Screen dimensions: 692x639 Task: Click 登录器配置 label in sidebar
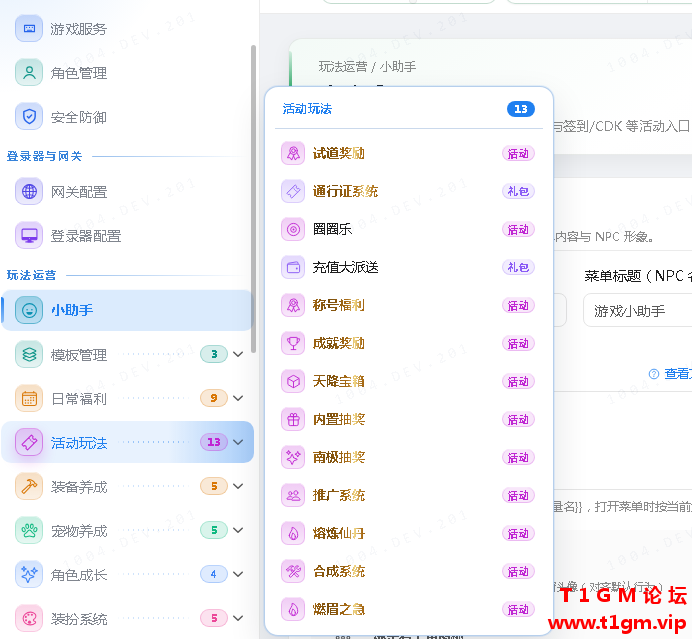click(86, 236)
